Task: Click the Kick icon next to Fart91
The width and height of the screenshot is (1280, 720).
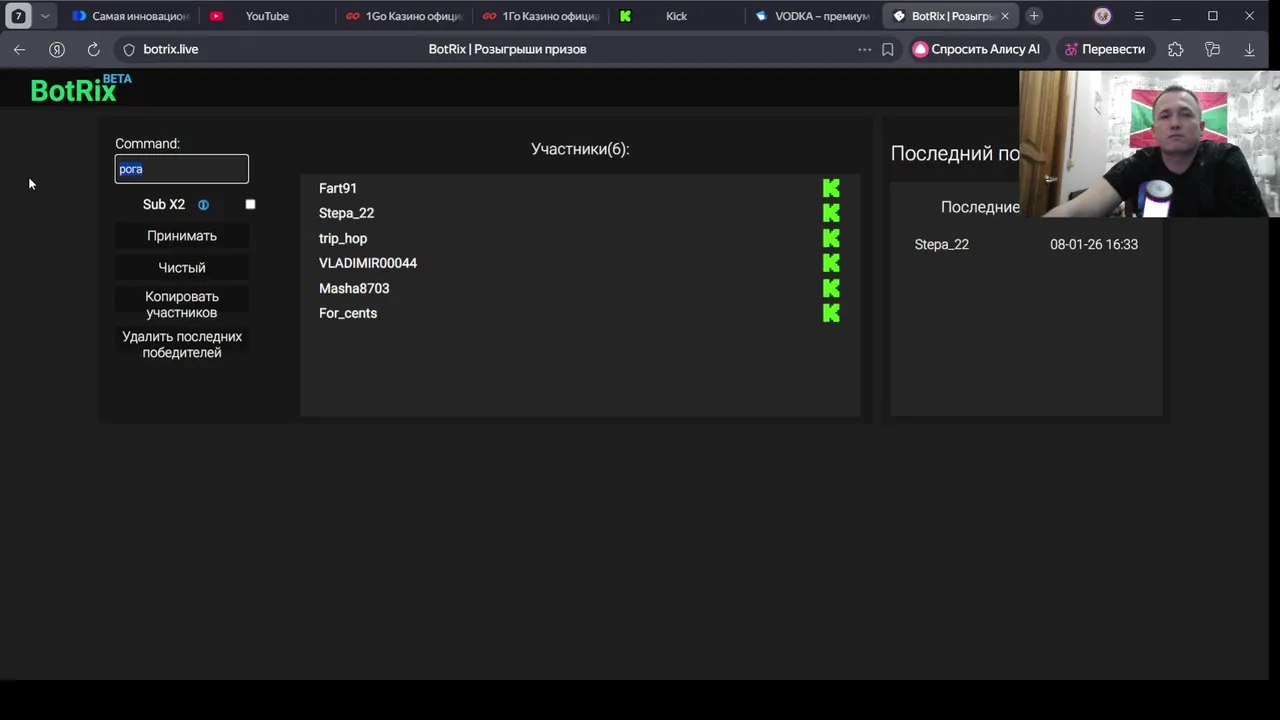Action: 831,188
